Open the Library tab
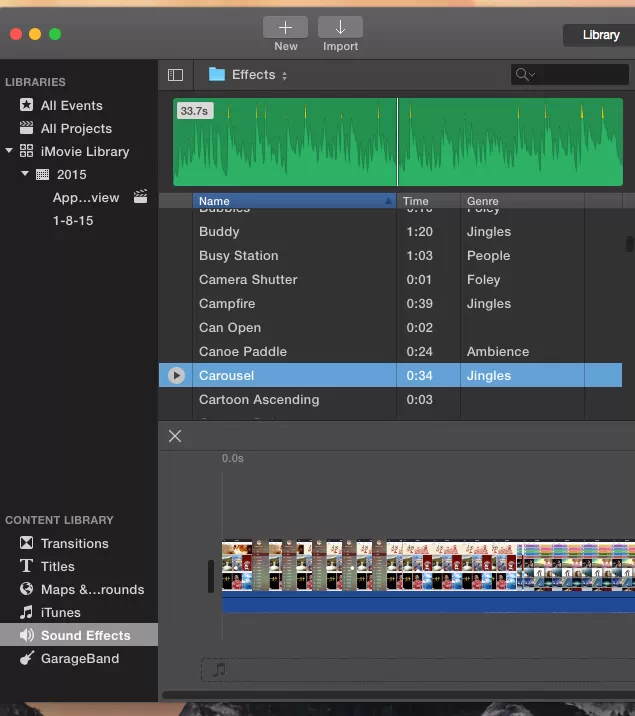 pyautogui.click(x=601, y=35)
